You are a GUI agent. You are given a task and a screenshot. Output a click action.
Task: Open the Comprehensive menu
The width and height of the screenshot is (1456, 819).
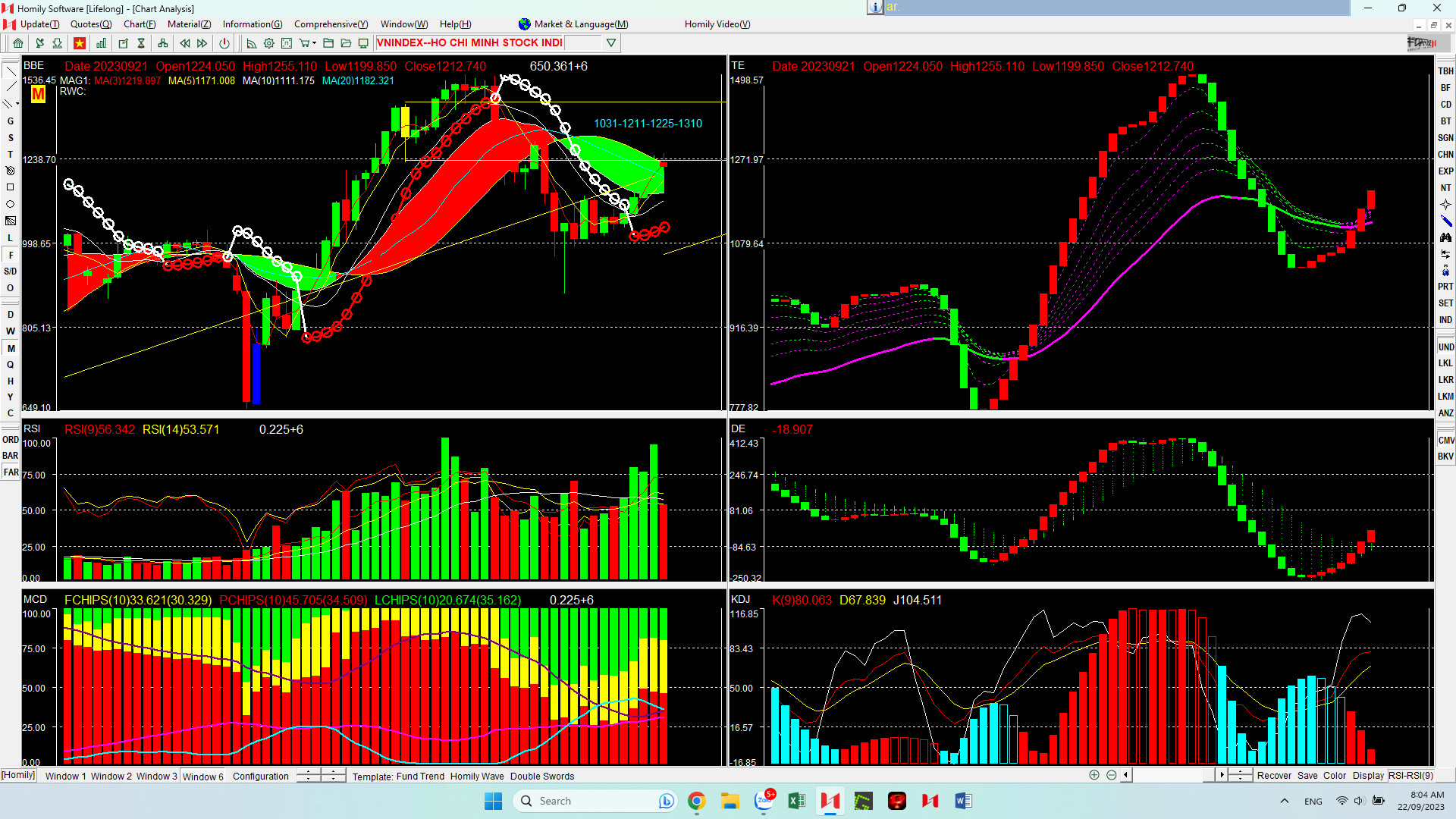[x=331, y=24]
